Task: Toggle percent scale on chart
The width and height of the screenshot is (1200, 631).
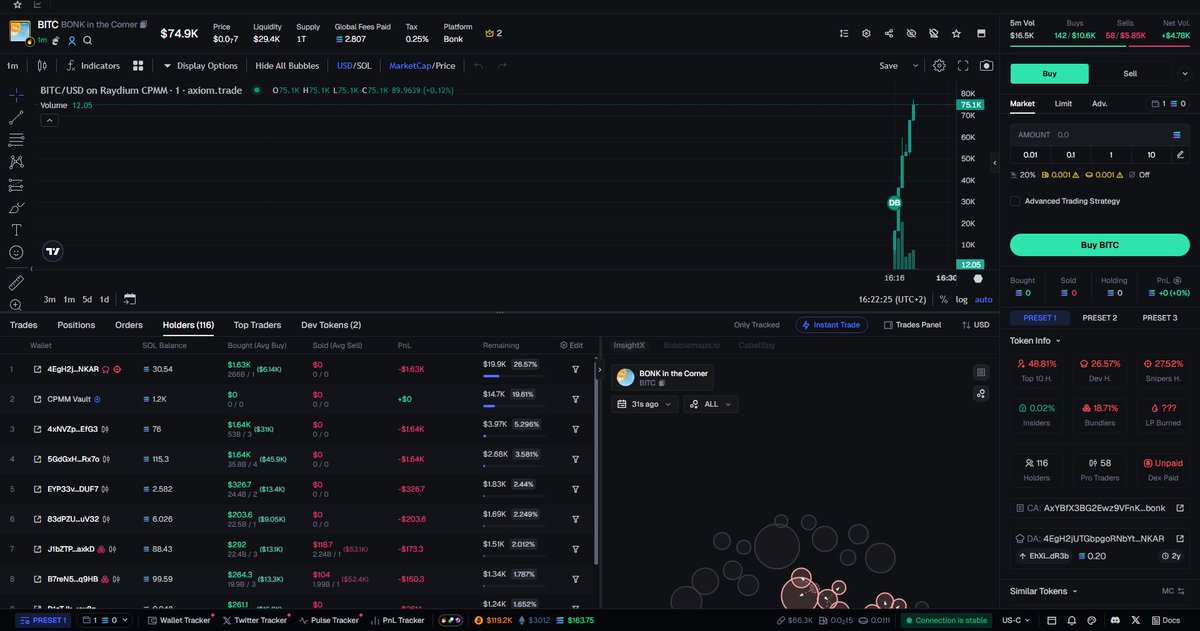Action: pyautogui.click(x=943, y=299)
